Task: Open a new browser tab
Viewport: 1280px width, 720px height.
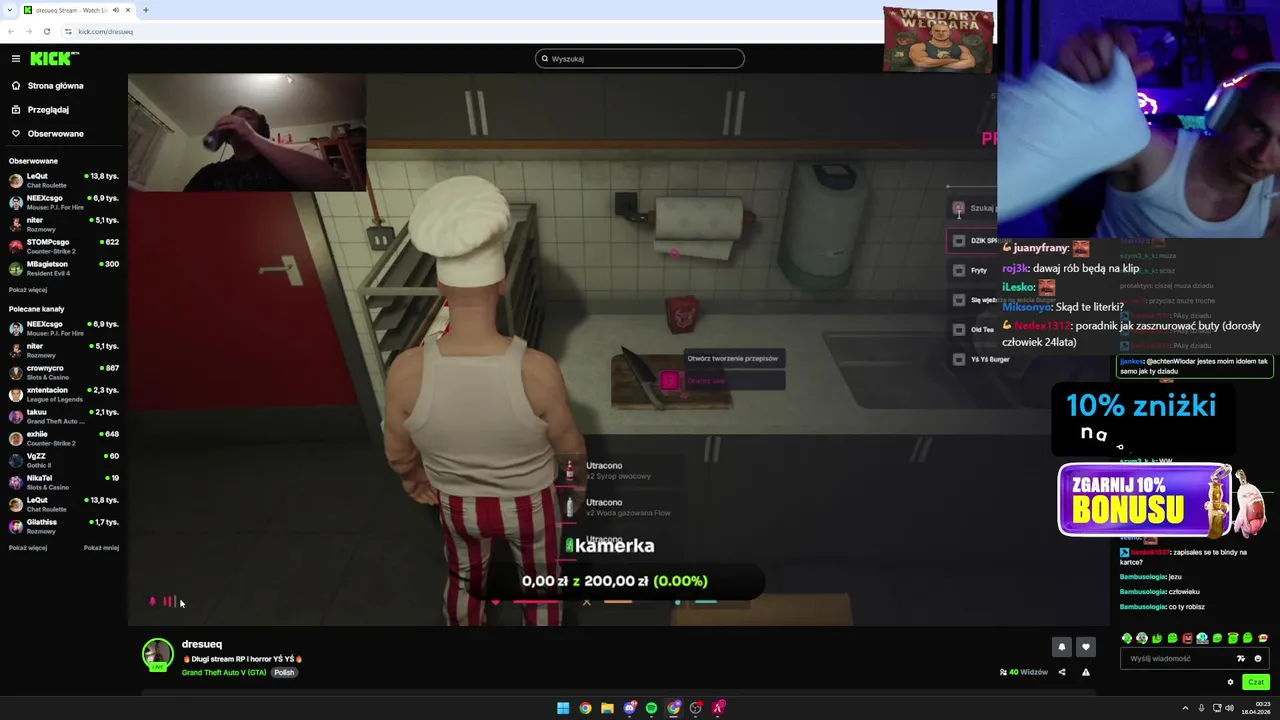Action: pyautogui.click(x=145, y=10)
